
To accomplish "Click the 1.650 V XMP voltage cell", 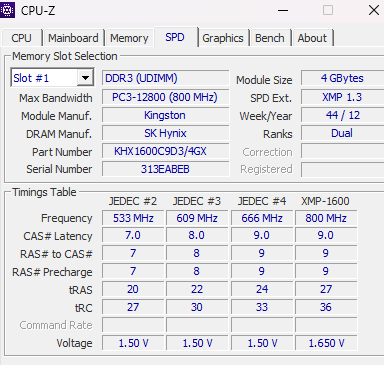I will point(326,343).
